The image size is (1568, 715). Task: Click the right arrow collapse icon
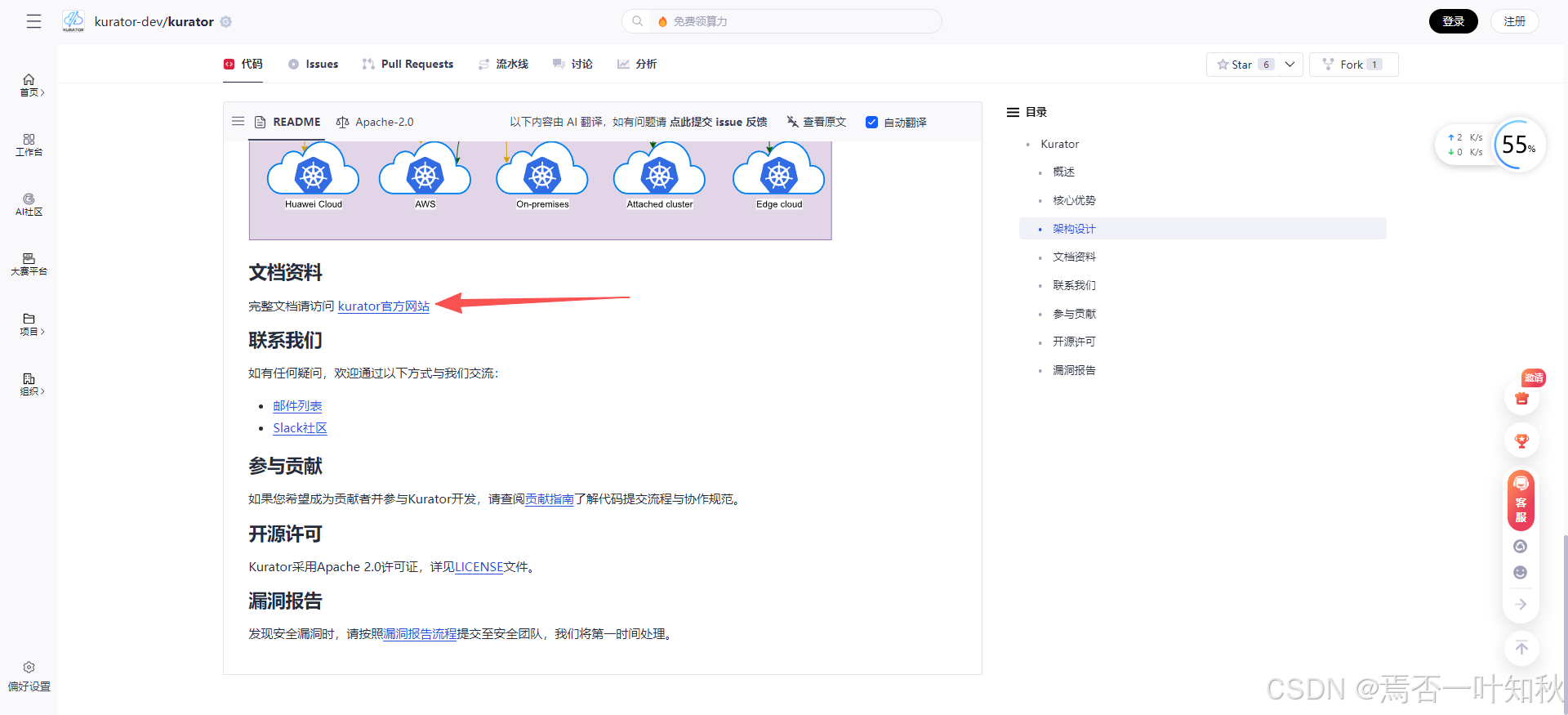coord(1521,605)
